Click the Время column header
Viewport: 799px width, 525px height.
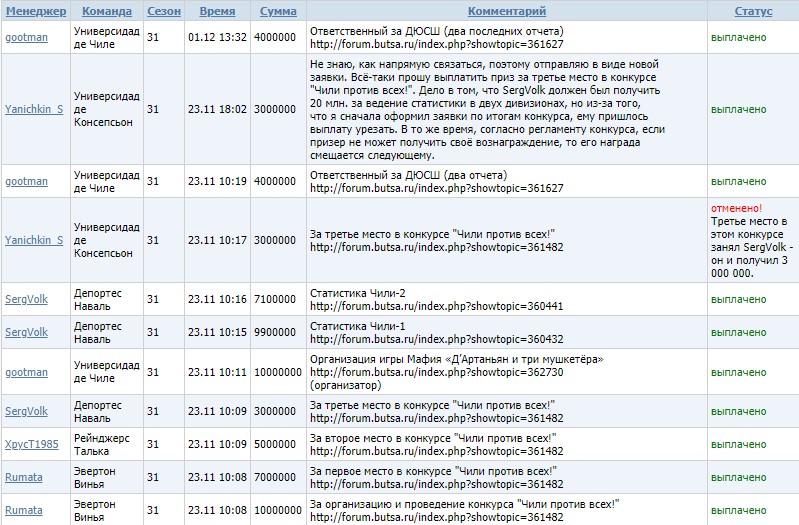[x=217, y=11]
